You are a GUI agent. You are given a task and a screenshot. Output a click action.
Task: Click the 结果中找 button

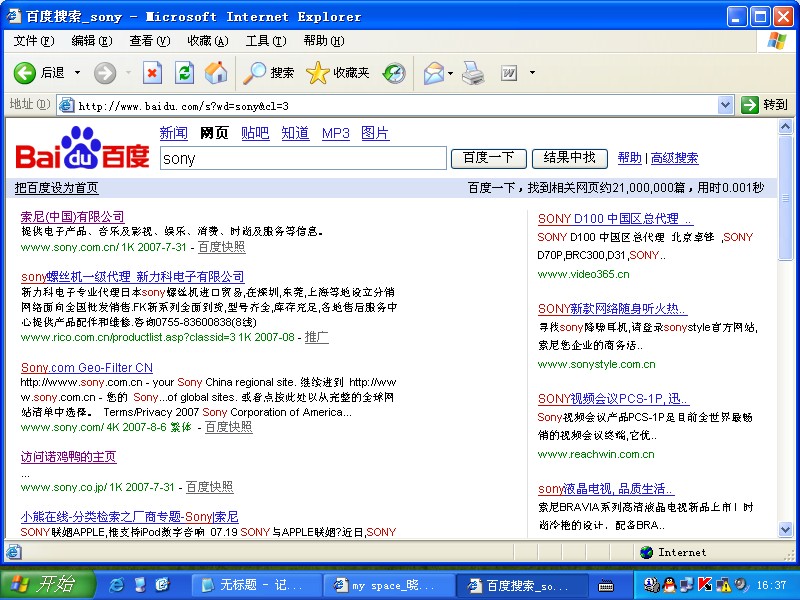[x=570, y=158]
